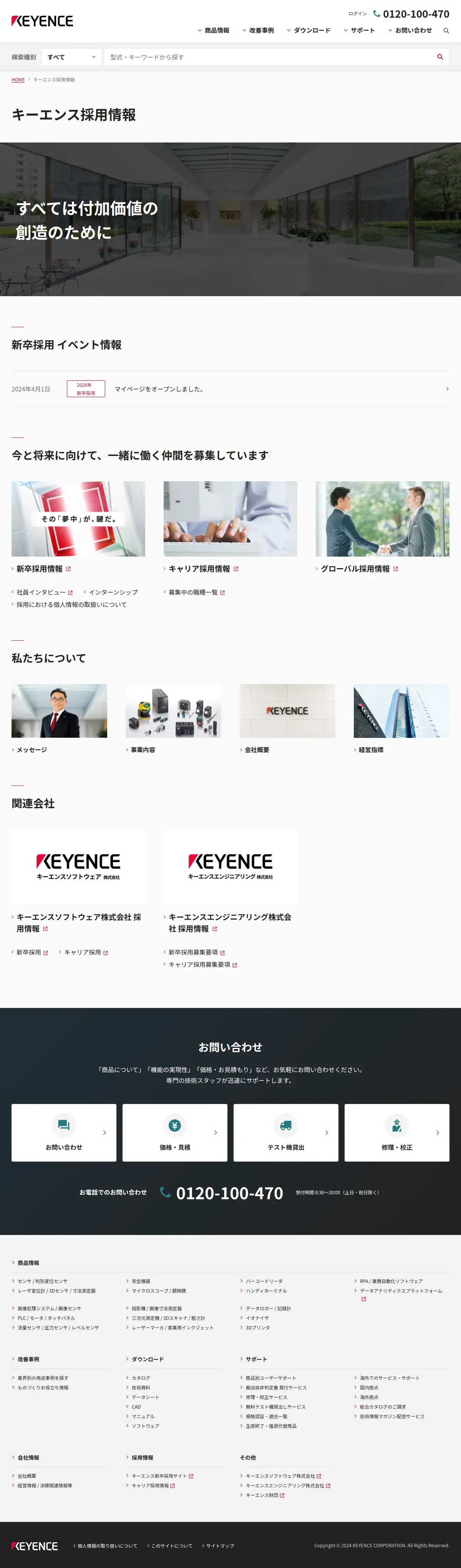This screenshot has height=1568, width=461.
Task: Open the インターンシップ link
Action: pyautogui.click(x=113, y=592)
